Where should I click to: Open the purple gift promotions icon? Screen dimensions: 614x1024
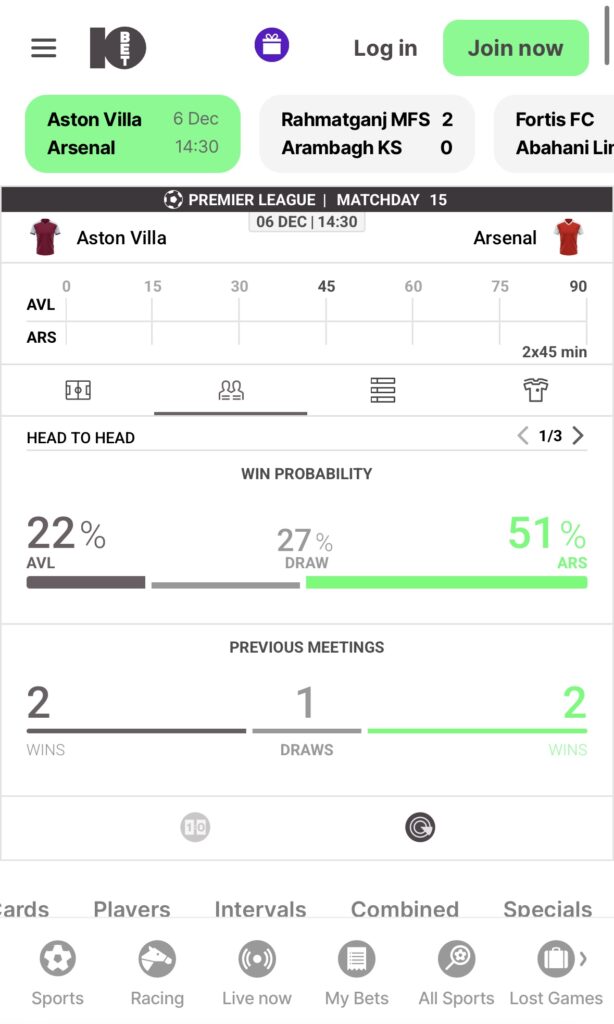point(271,46)
